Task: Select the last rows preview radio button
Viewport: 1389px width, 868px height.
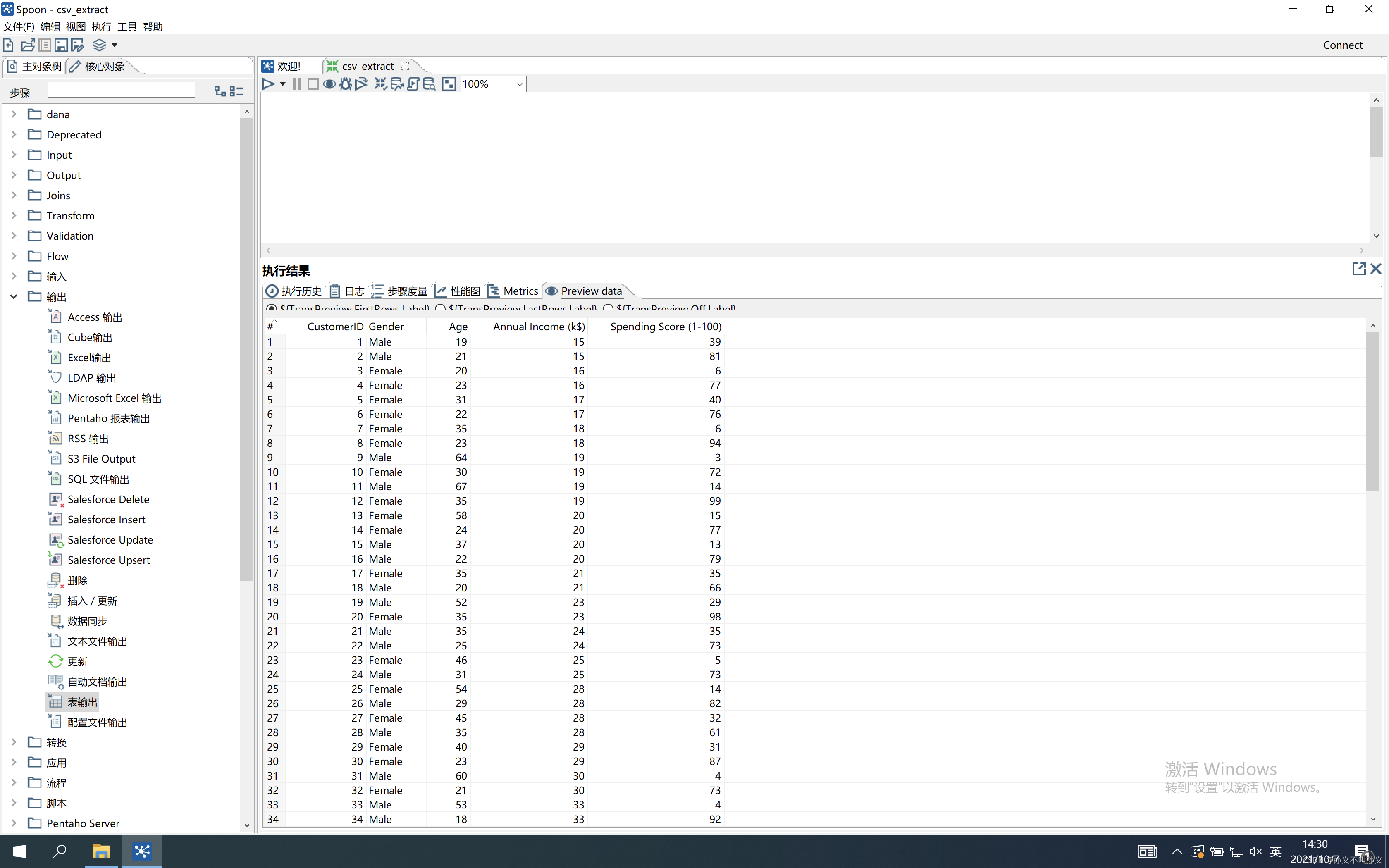Action: (x=440, y=308)
